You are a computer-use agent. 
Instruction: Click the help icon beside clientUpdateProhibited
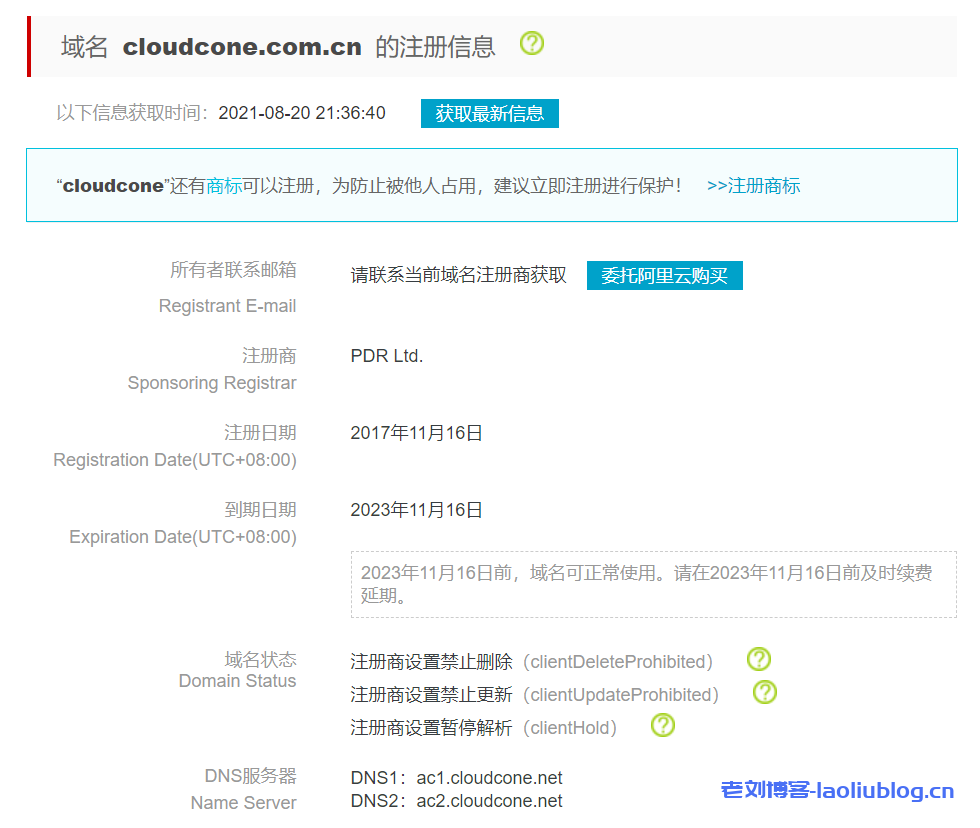coord(764,692)
